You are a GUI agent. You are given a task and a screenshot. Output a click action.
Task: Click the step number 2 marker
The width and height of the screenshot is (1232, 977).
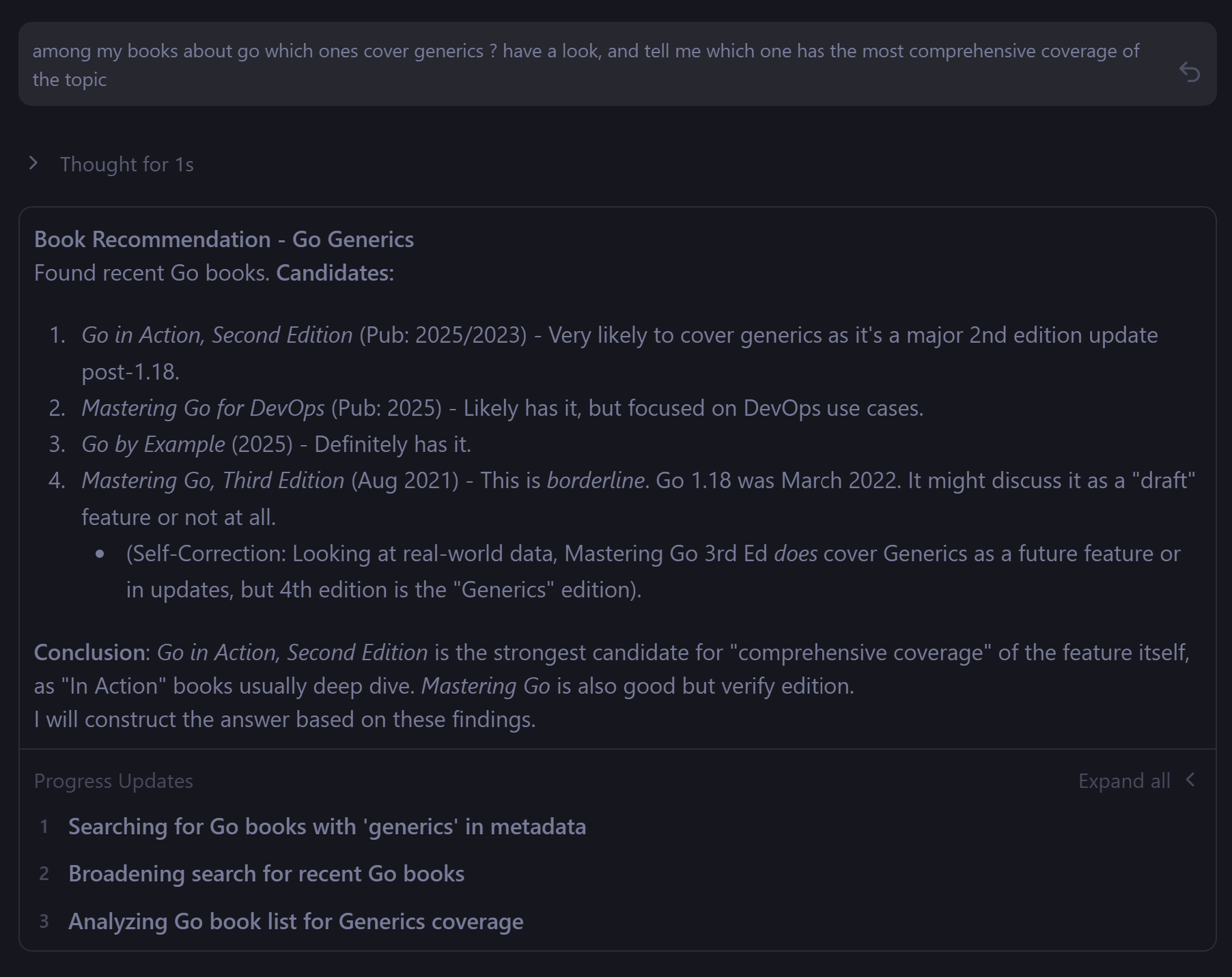pos(44,874)
